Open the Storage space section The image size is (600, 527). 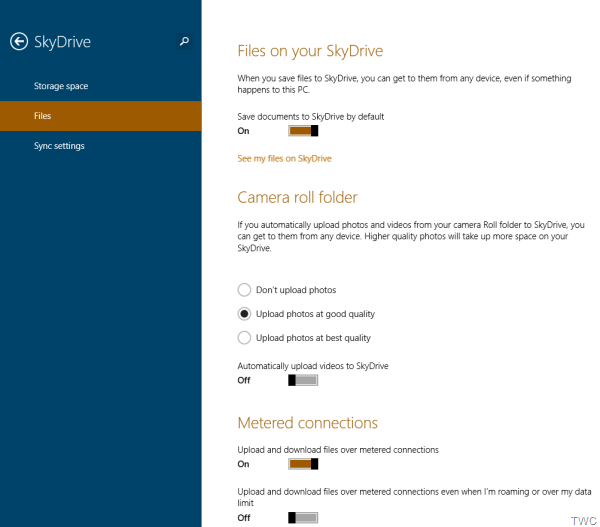(x=61, y=86)
